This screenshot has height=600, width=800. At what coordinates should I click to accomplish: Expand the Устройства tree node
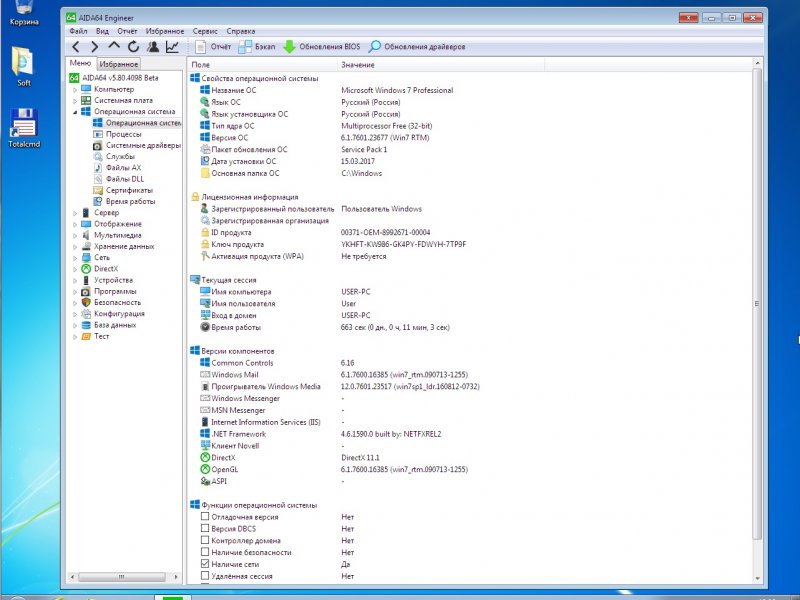(x=75, y=281)
